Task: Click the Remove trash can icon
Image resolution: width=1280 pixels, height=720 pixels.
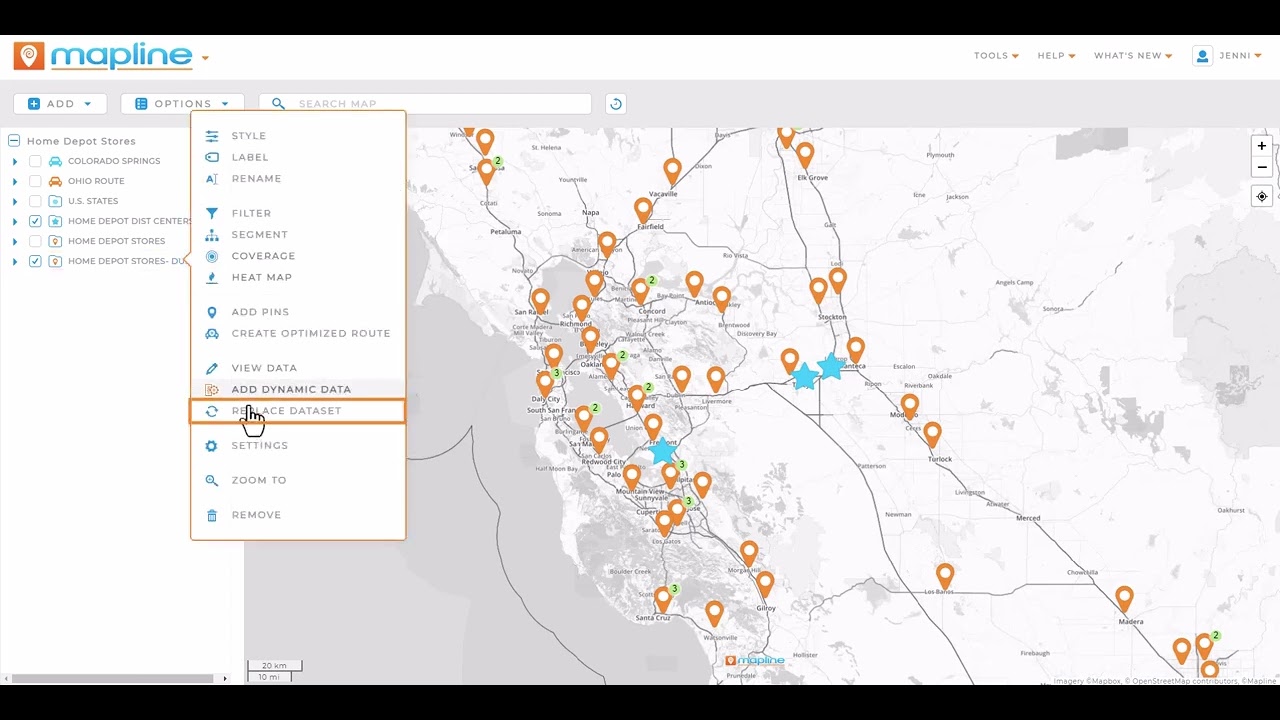Action: point(212,515)
